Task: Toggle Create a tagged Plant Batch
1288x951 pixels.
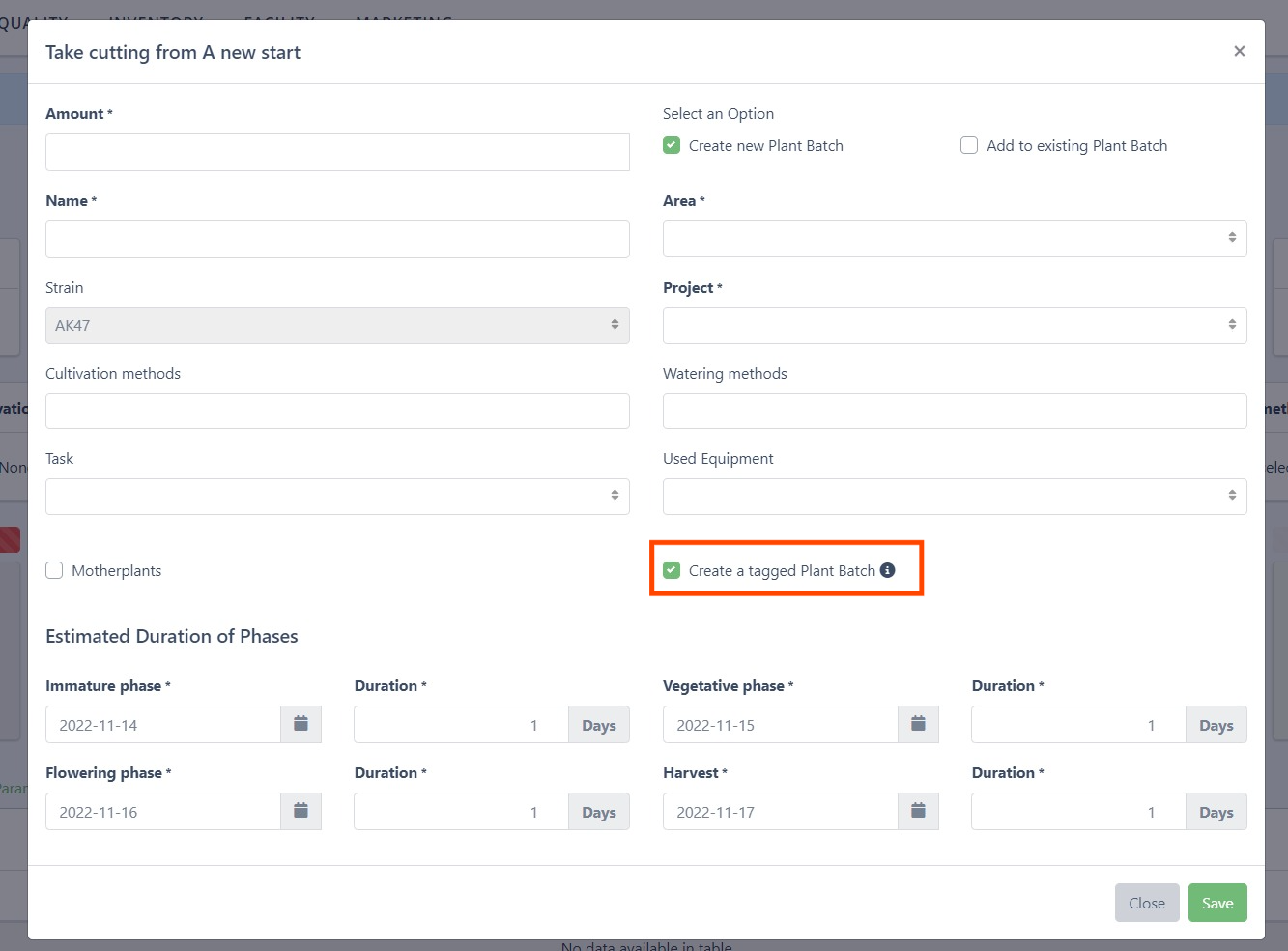Action: pos(672,570)
